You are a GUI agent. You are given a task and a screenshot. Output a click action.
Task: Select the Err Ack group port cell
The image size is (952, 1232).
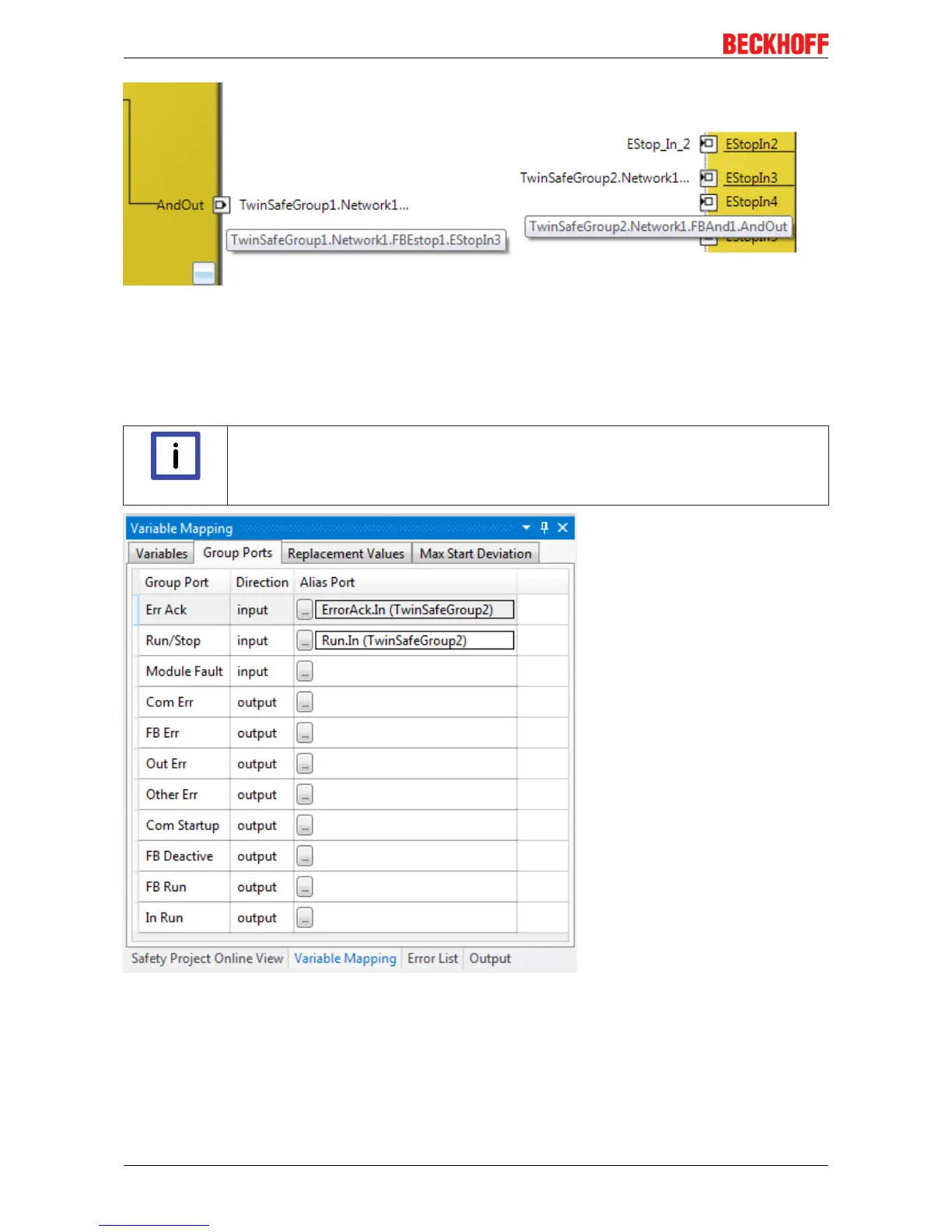[184, 610]
